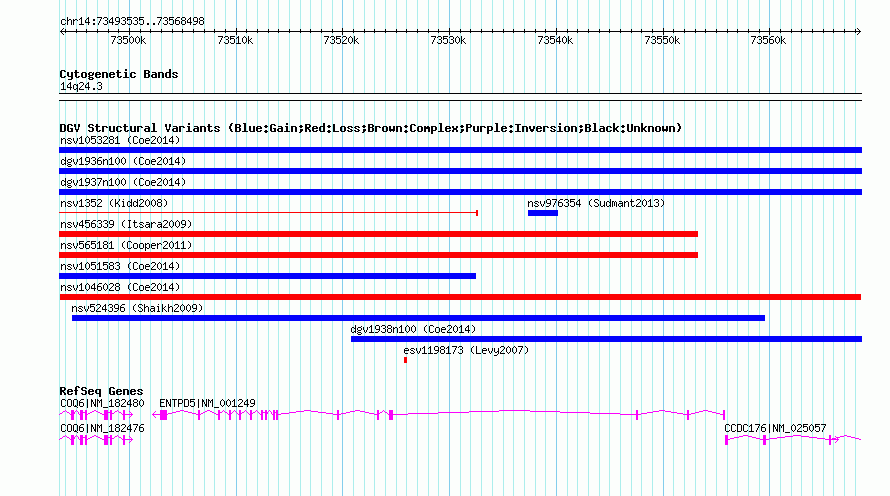The width and height of the screenshot is (890, 496).
Task: Click the COQ6|NM_182480 gene label
Action: coord(102,403)
